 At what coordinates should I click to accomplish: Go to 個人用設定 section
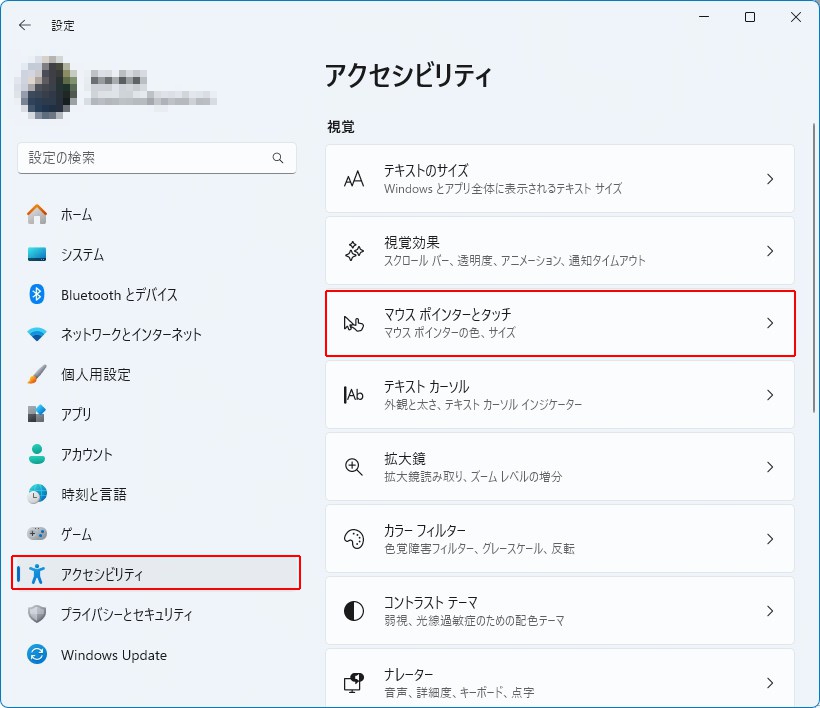96,374
